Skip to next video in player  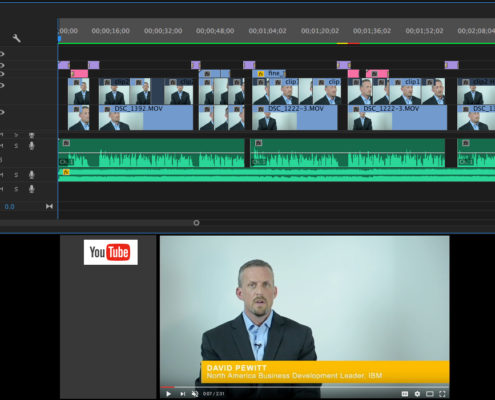tap(182, 394)
